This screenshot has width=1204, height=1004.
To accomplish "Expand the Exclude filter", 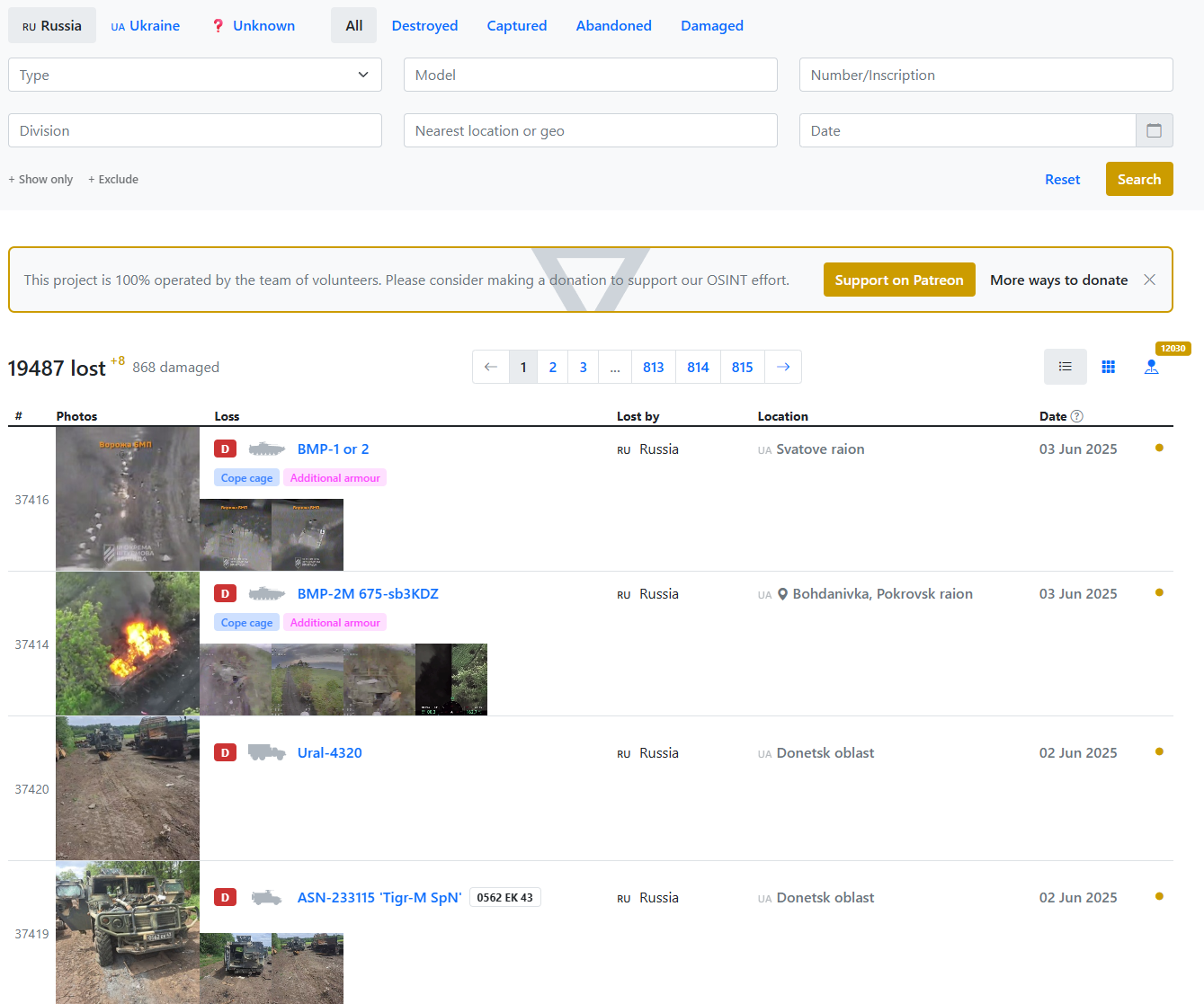I will 113,179.
